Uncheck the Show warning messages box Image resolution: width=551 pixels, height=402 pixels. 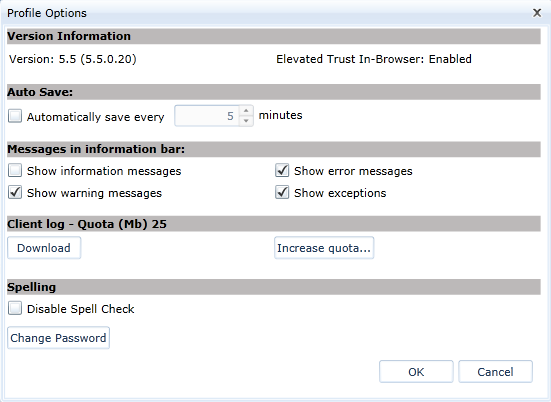click(15, 193)
